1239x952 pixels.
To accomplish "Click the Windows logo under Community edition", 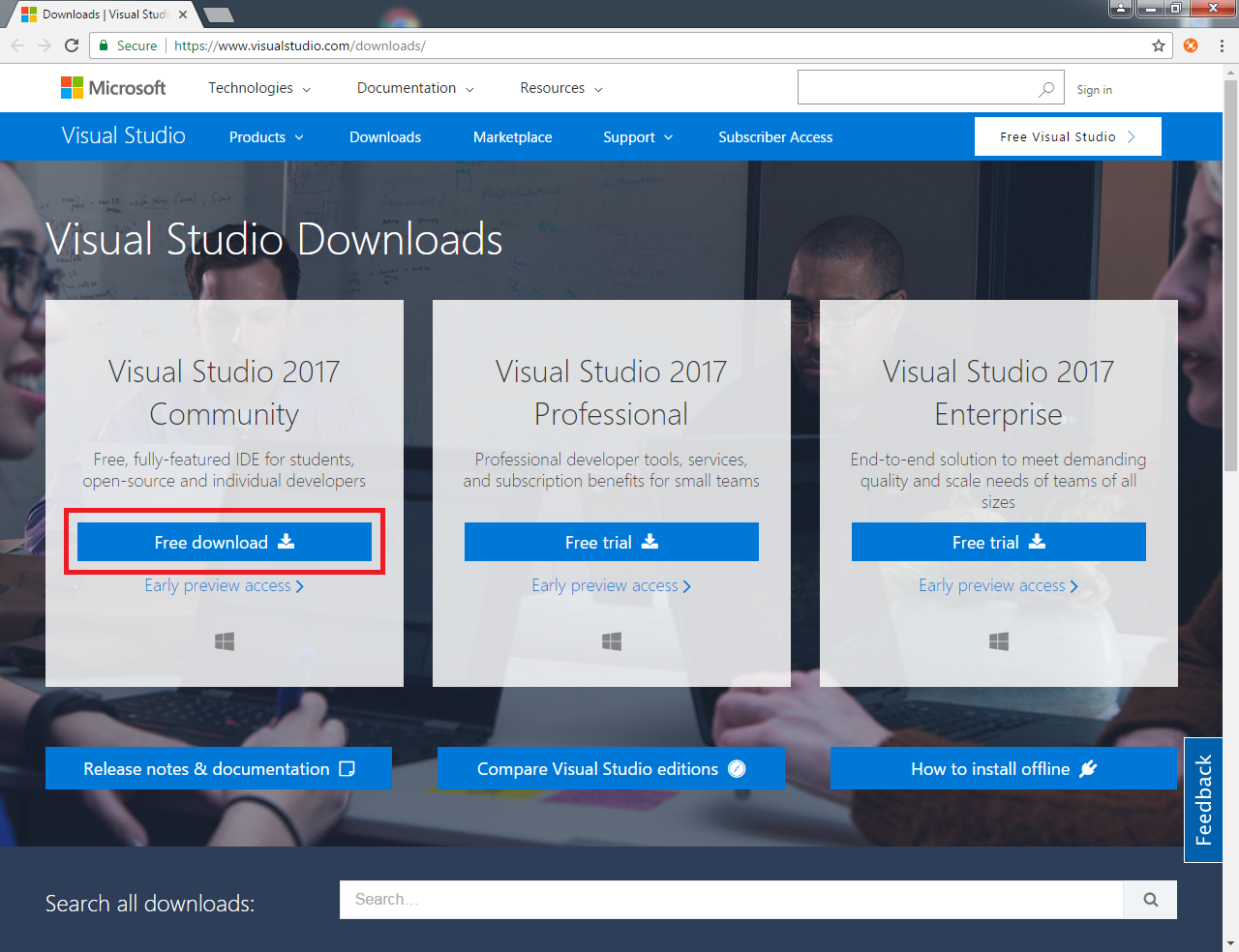I will tap(225, 641).
